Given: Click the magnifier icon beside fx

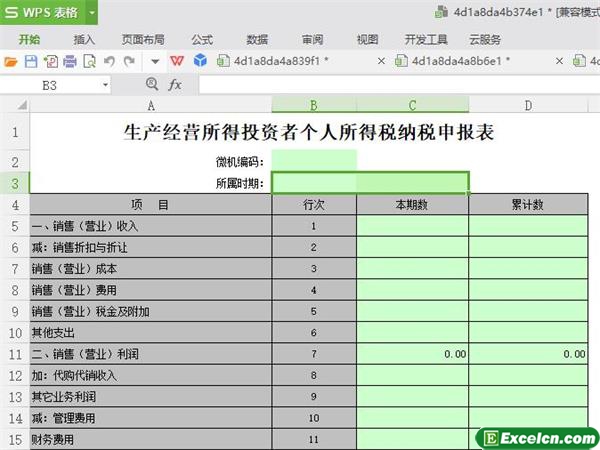Looking at the screenshot, I should (x=152, y=84).
